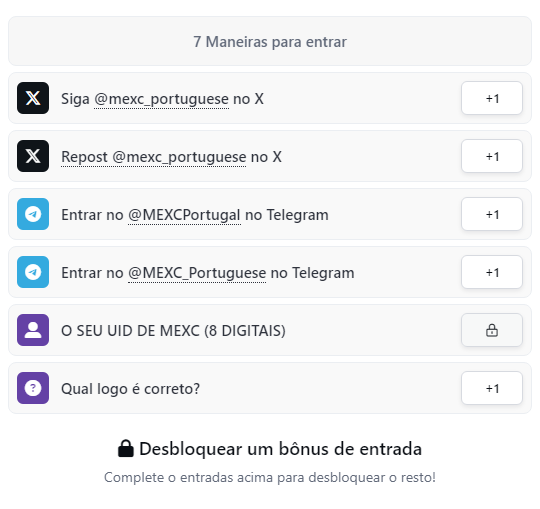
Task: Click the X icon beside Repost @mexc_portuguese
Action: coord(33,156)
